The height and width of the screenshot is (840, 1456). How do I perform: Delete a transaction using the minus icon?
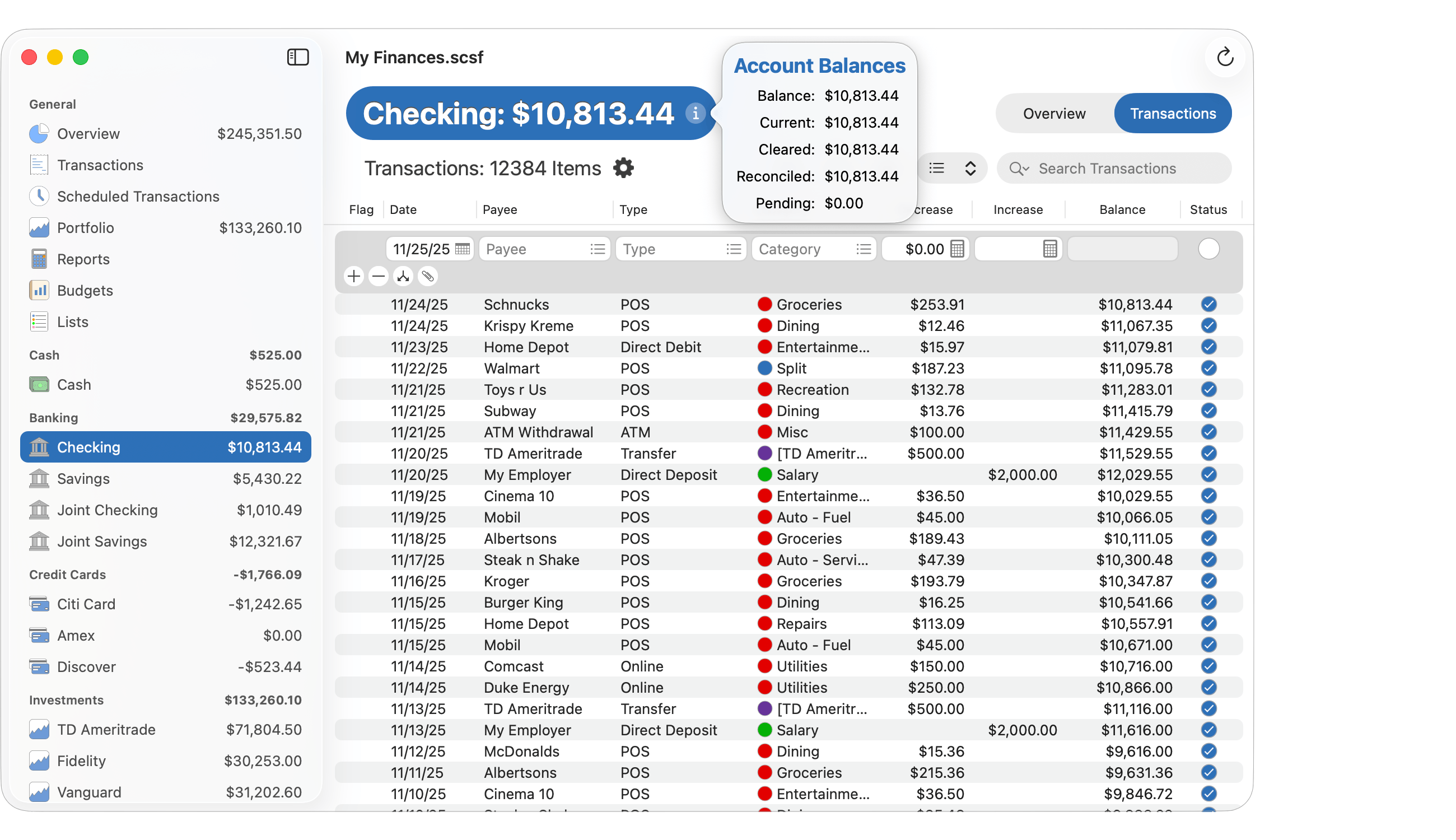click(379, 276)
